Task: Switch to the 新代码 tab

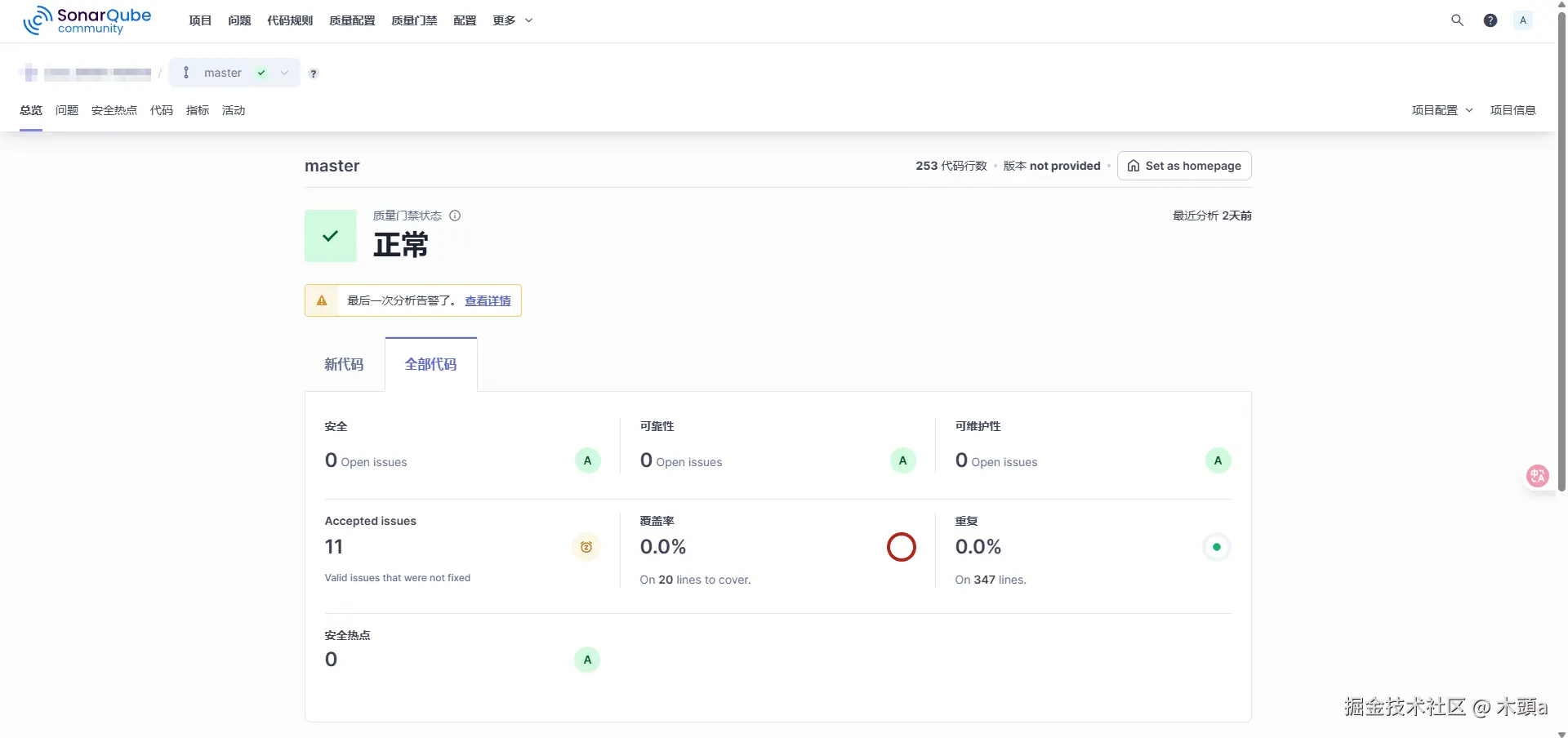Action: pos(344,364)
